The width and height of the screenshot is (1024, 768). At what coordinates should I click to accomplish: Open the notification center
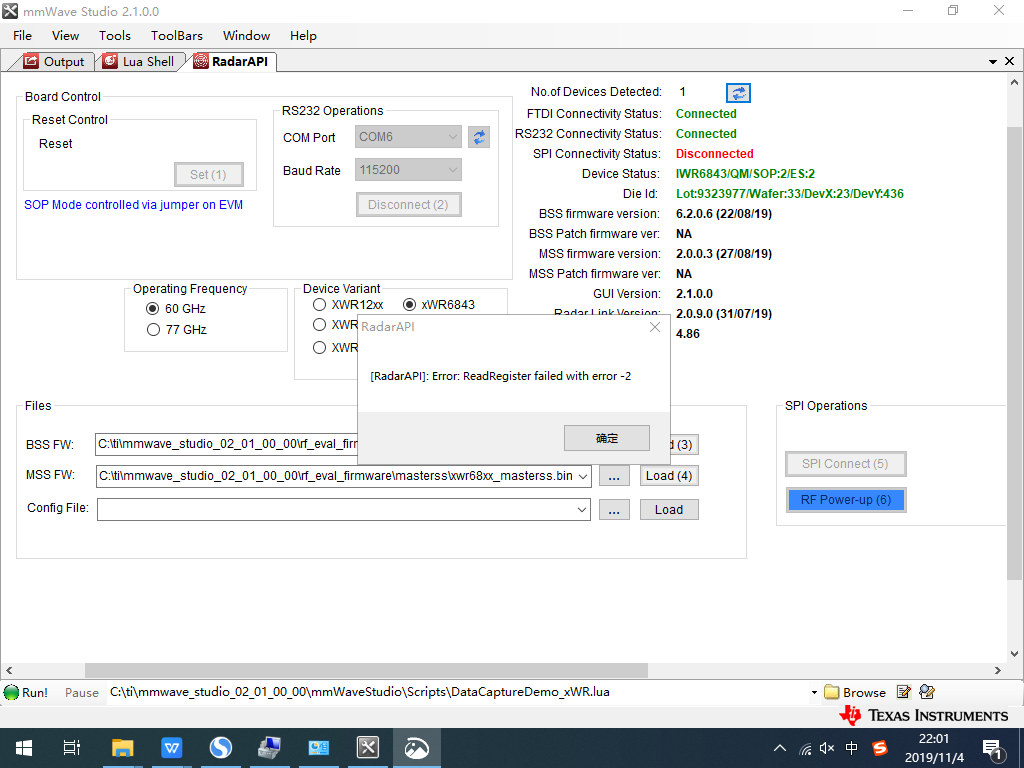point(993,750)
